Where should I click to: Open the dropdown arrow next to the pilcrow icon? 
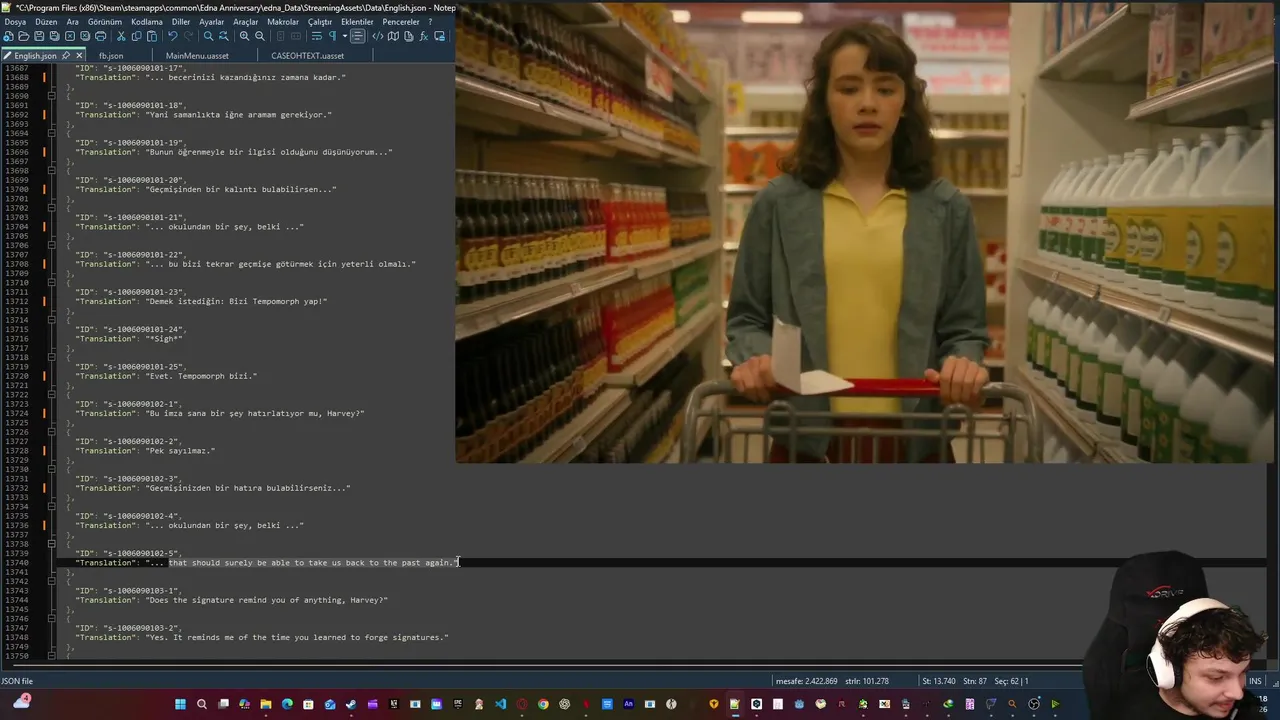[345, 36]
